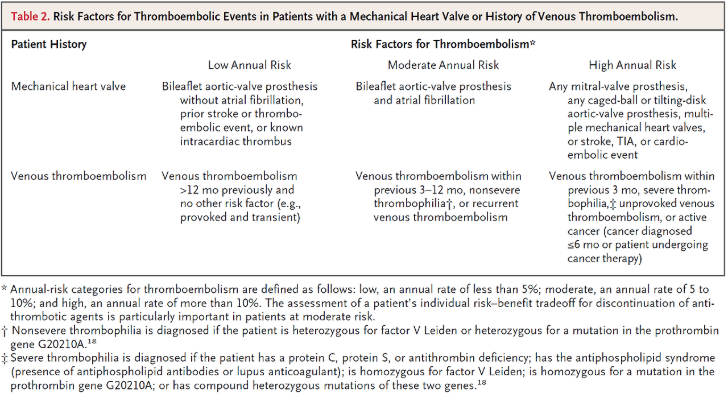The height and width of the screenshot is (399, 728).
Task: Click the low-risk bileaflet aortic-valve prosthesis cell
Action: pos(240,114)
